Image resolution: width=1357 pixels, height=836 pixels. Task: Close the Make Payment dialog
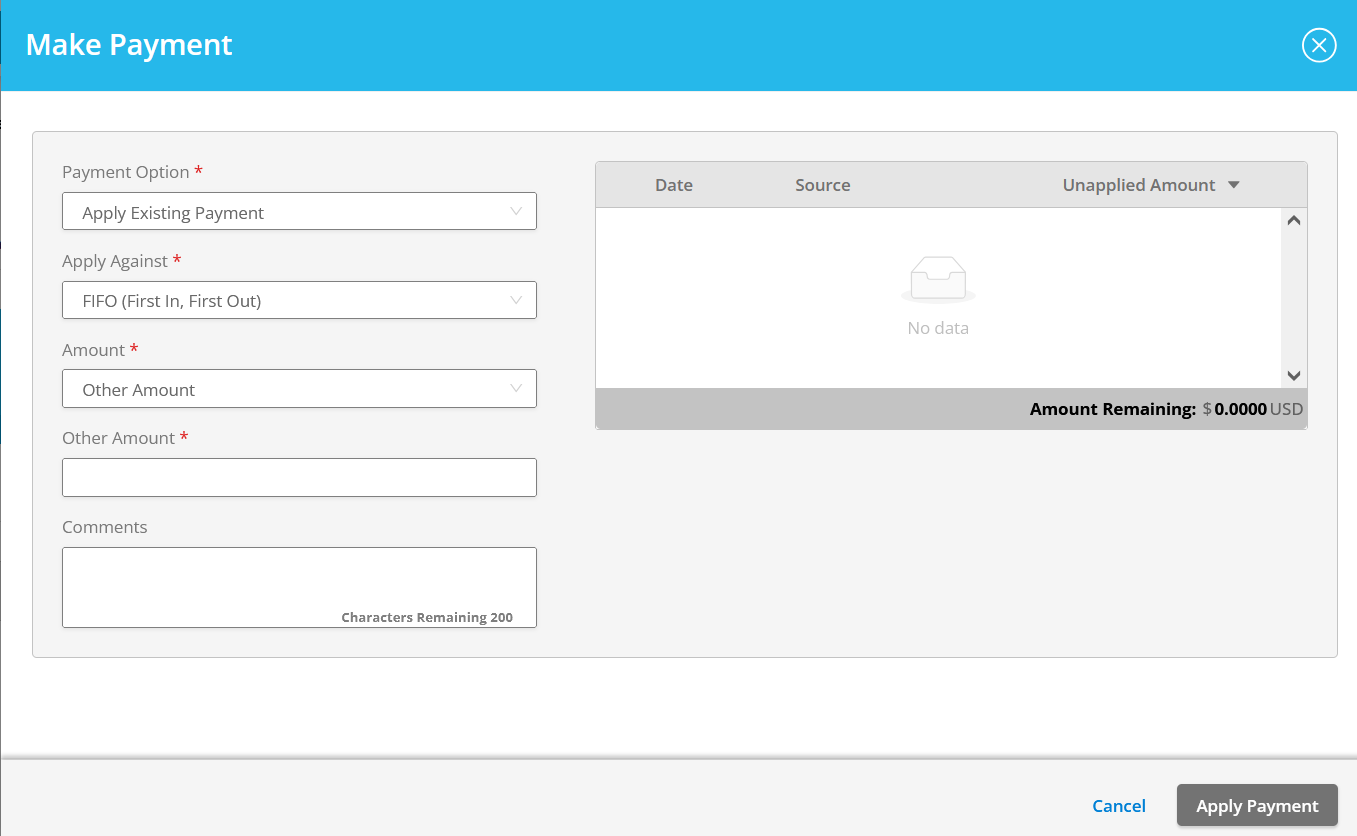tap(1319, 45)
